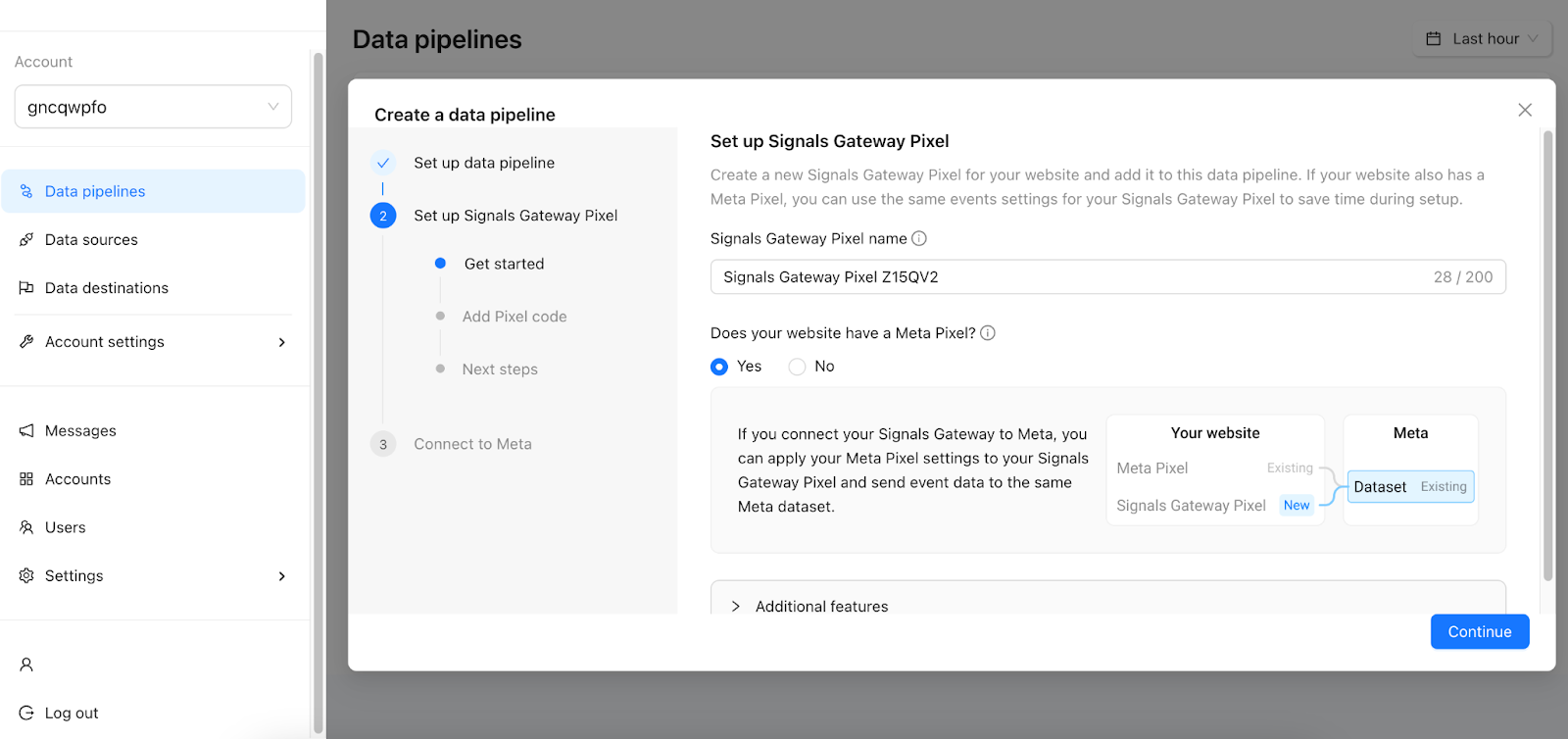This screenshot has width=1568, height=739.
Task: Go to Set up data pipeline step
Action: coord(484,163)
